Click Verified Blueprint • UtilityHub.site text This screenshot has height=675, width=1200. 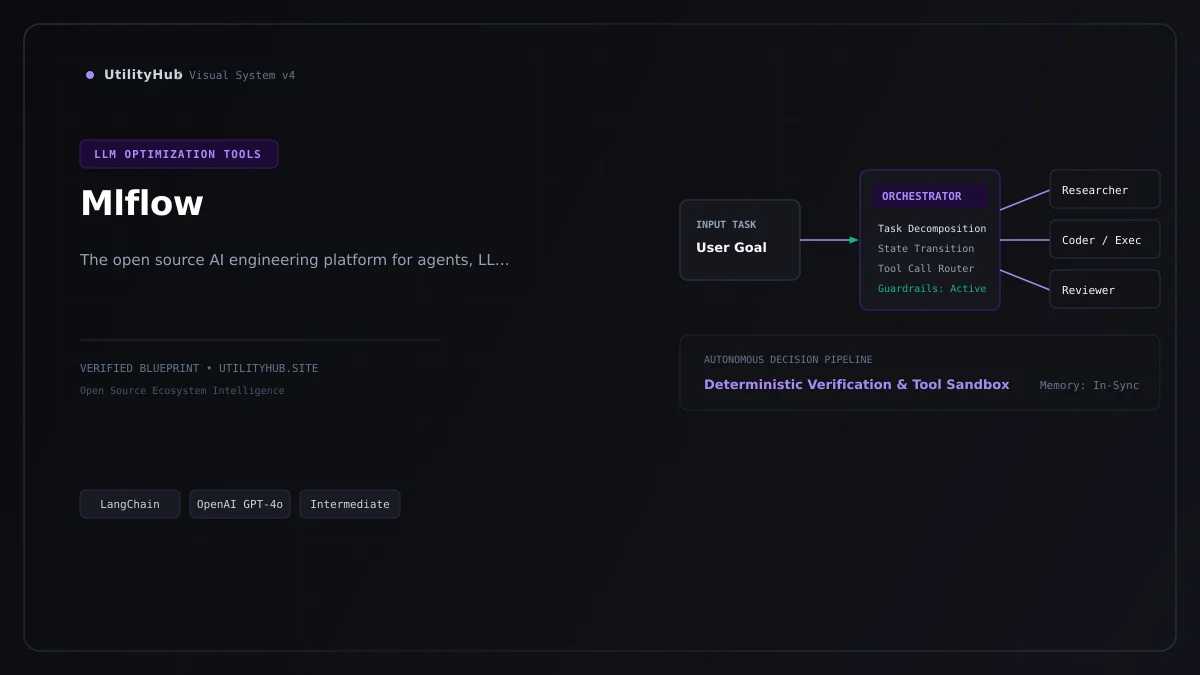(x=199, y=368)
